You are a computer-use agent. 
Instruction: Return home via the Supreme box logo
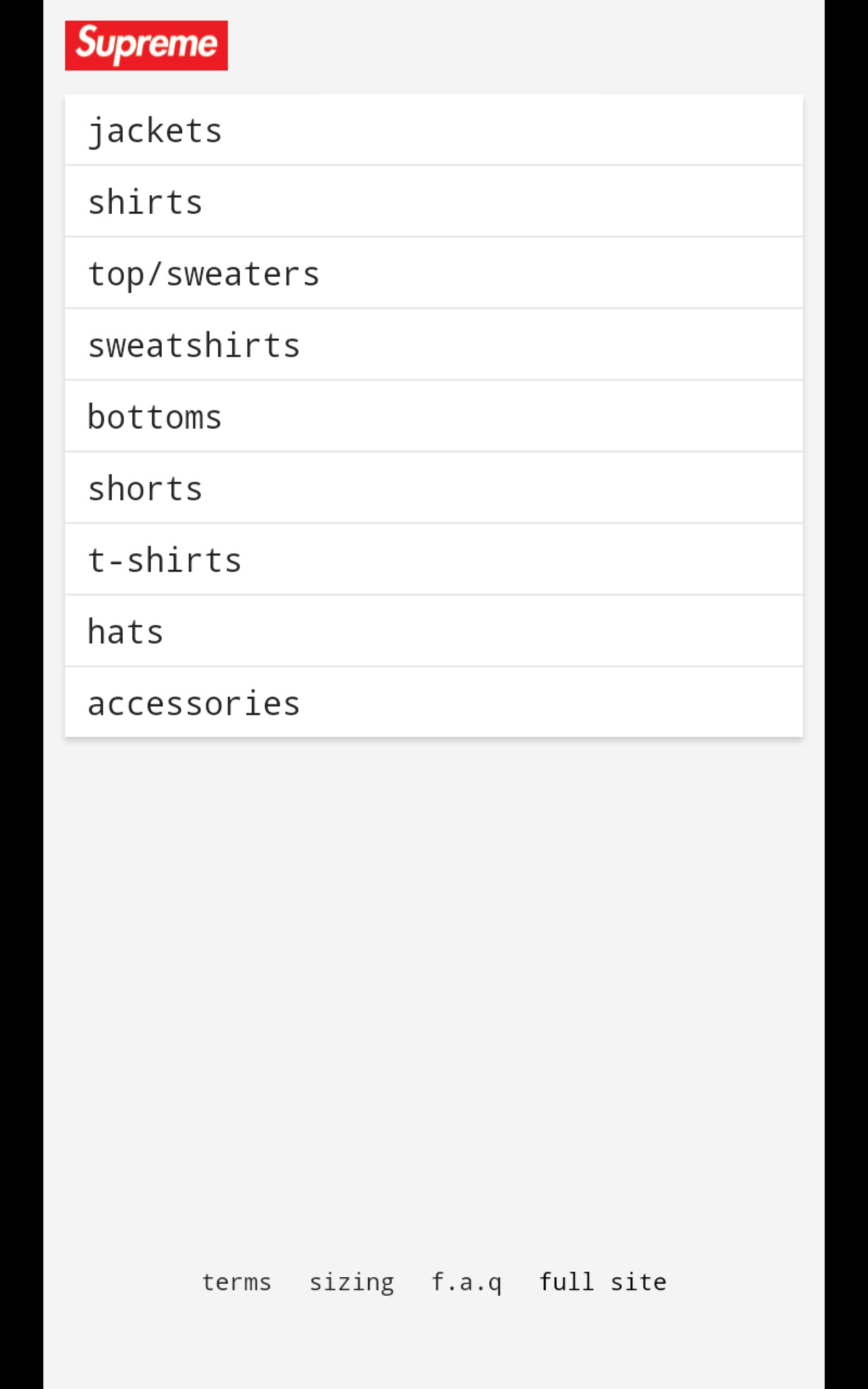[146, 46]
